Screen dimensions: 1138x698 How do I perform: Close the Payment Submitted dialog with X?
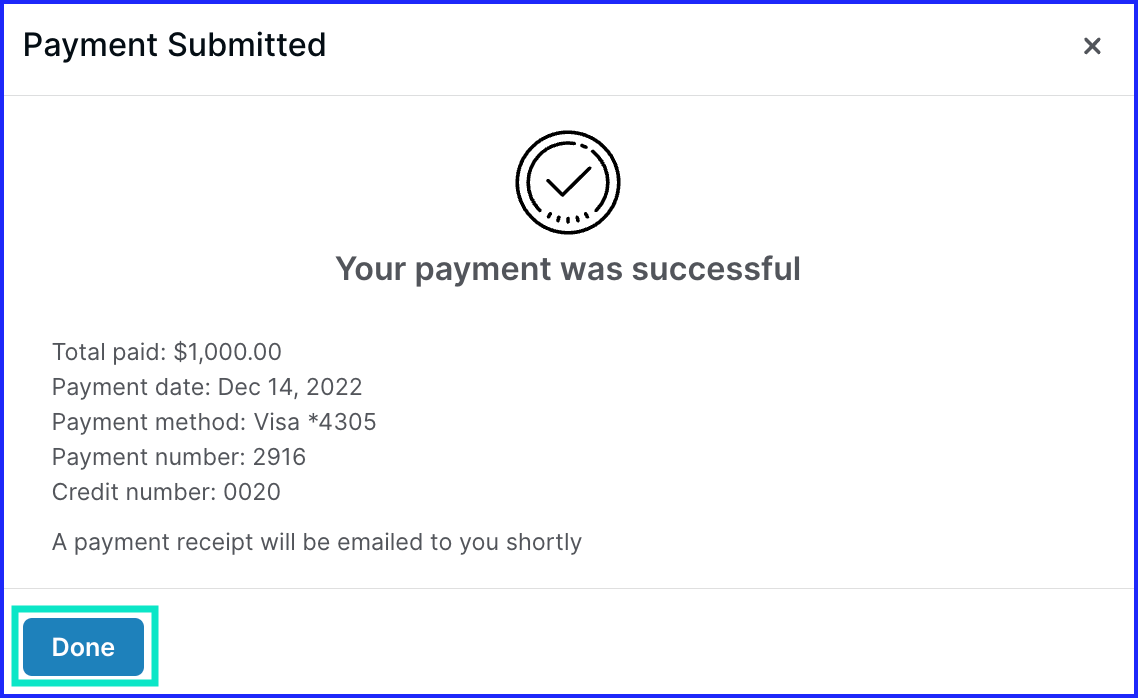tap(1092, 46)
